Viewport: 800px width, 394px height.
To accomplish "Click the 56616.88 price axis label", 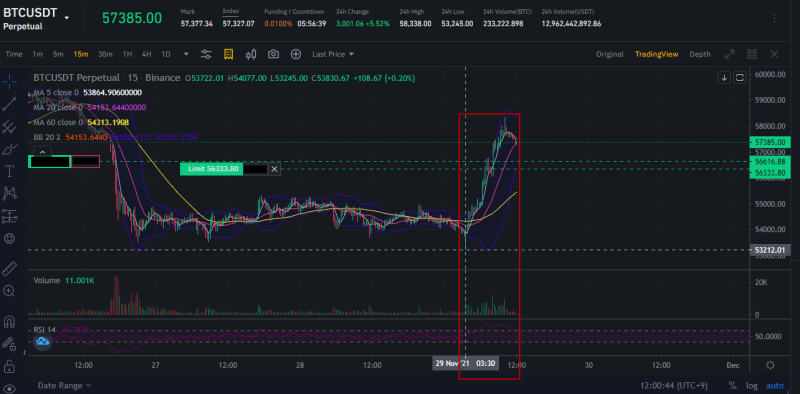I will click(x=770, y=161).
